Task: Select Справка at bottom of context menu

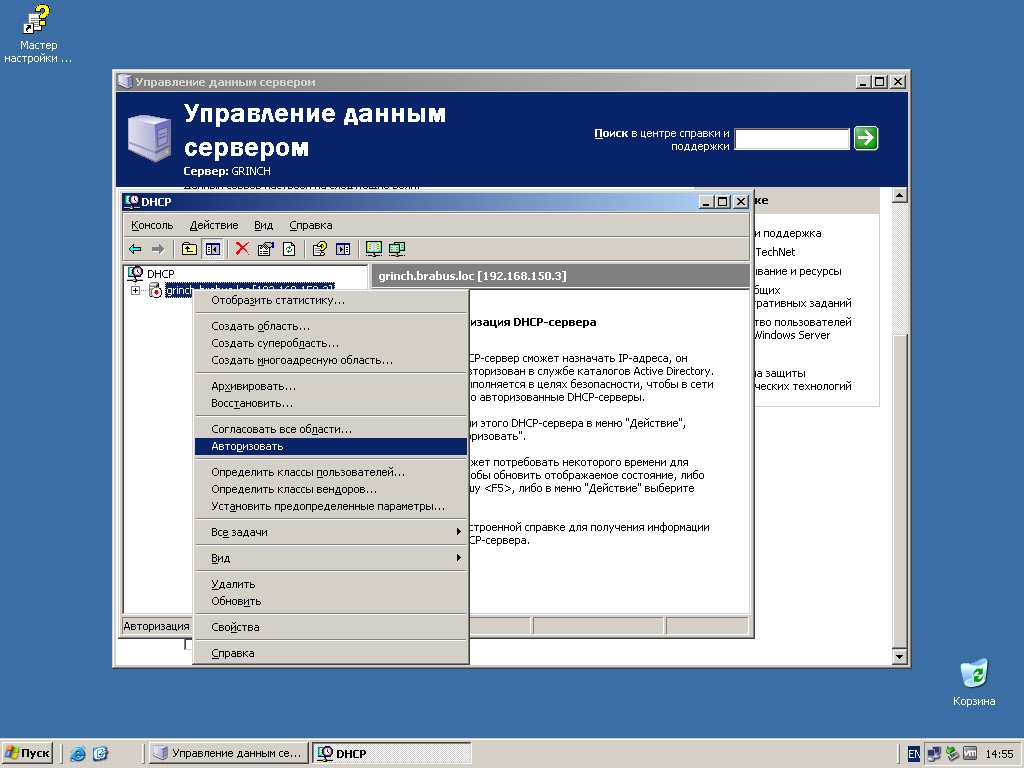Action: point(330,654)
